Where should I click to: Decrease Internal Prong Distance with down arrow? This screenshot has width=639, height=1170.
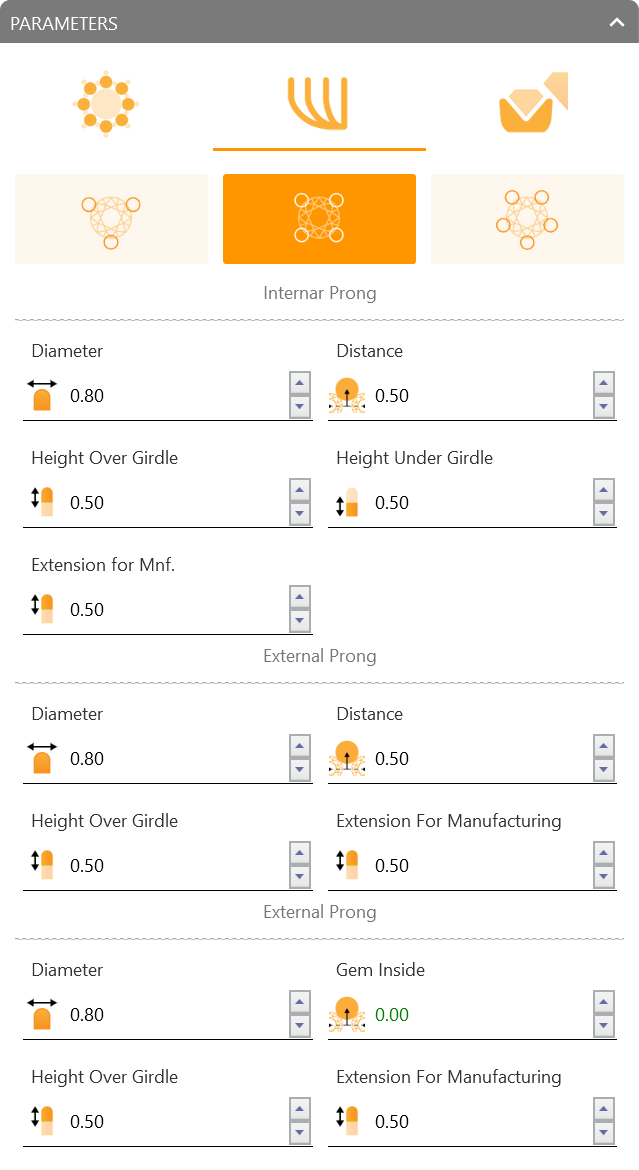[604, 407]
